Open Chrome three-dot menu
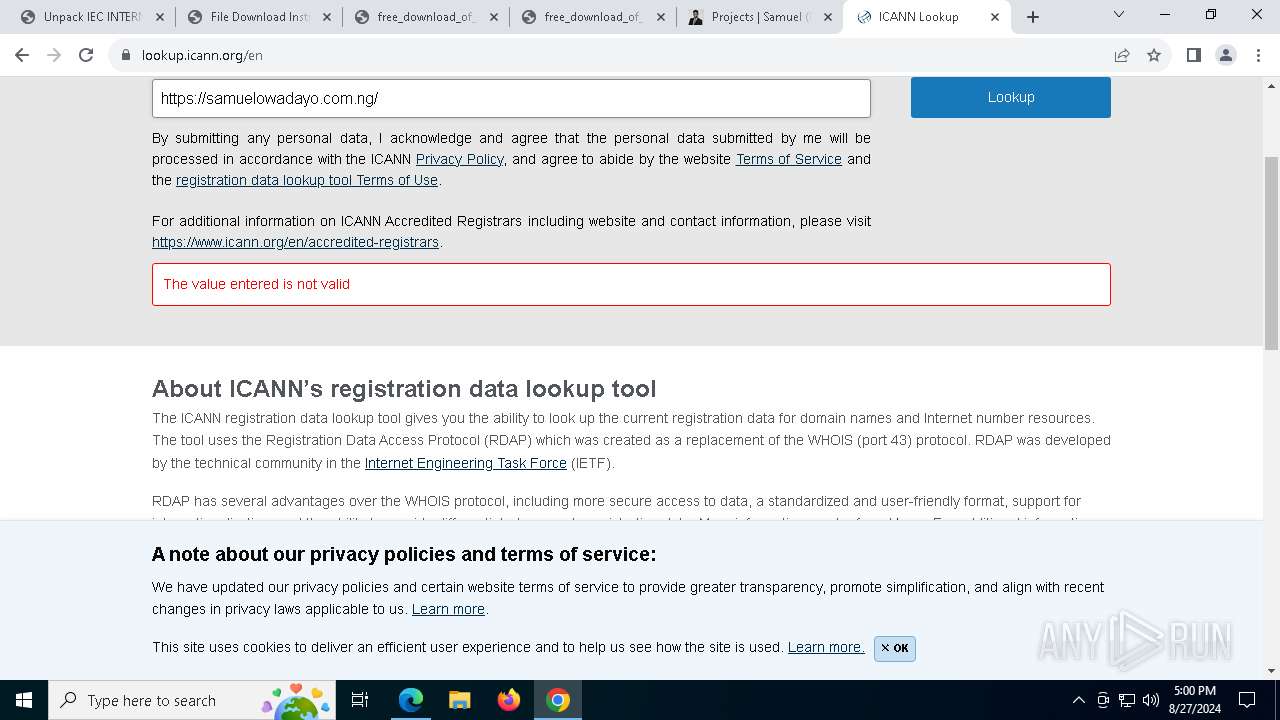The height and width of the screenshot is (720, 1280). 1258,55
